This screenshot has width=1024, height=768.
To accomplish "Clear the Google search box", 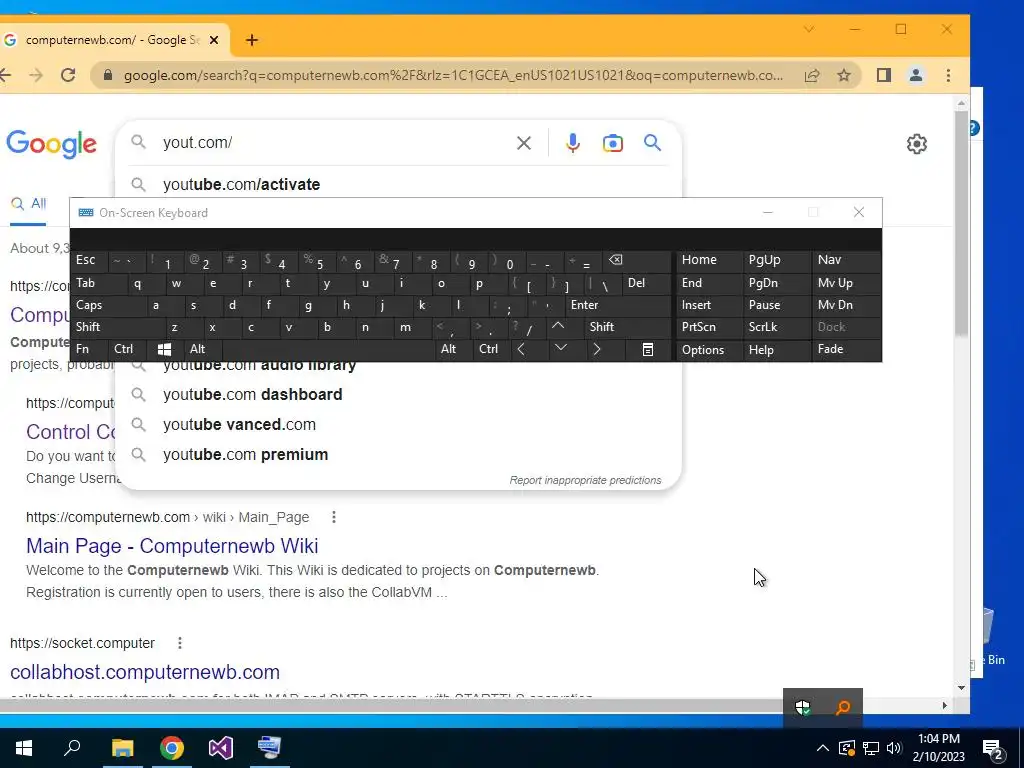I will 524,143.
